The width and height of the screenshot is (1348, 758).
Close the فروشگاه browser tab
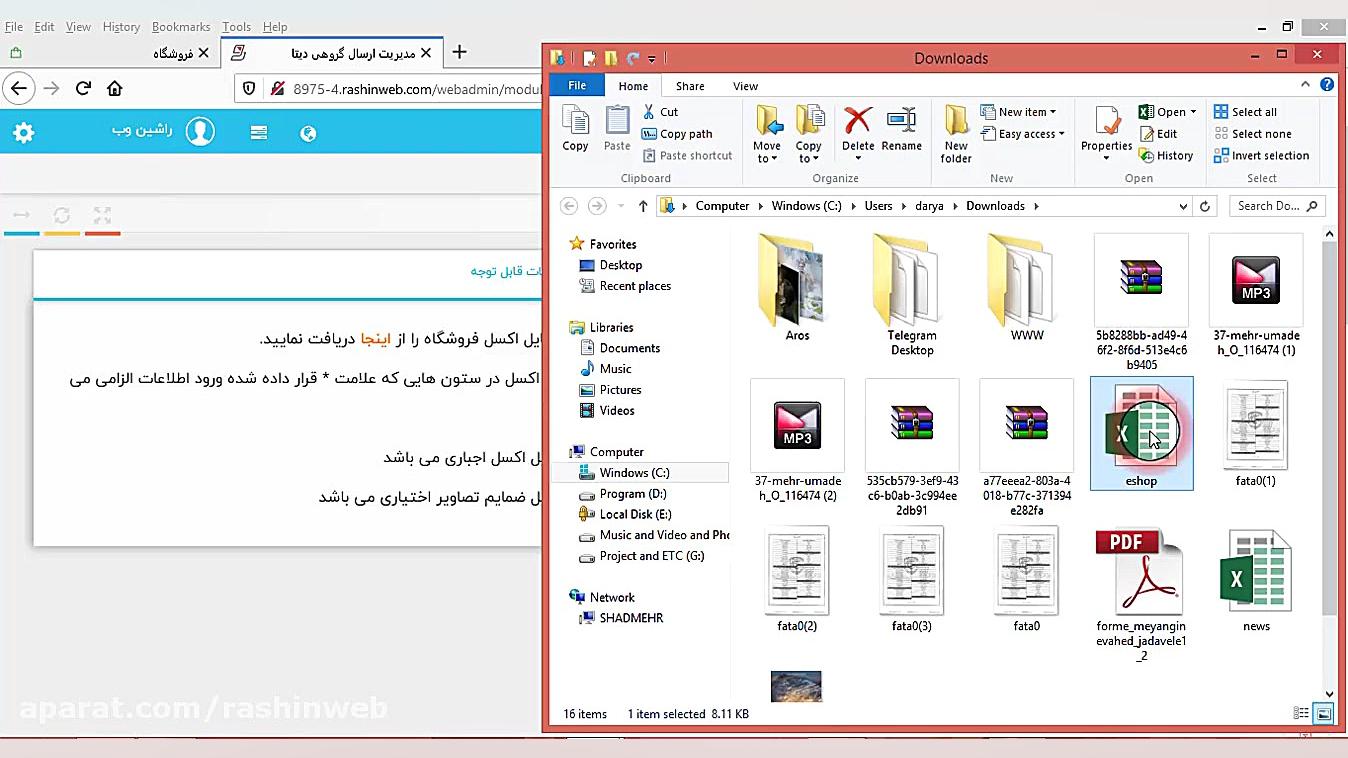[204, 53]
